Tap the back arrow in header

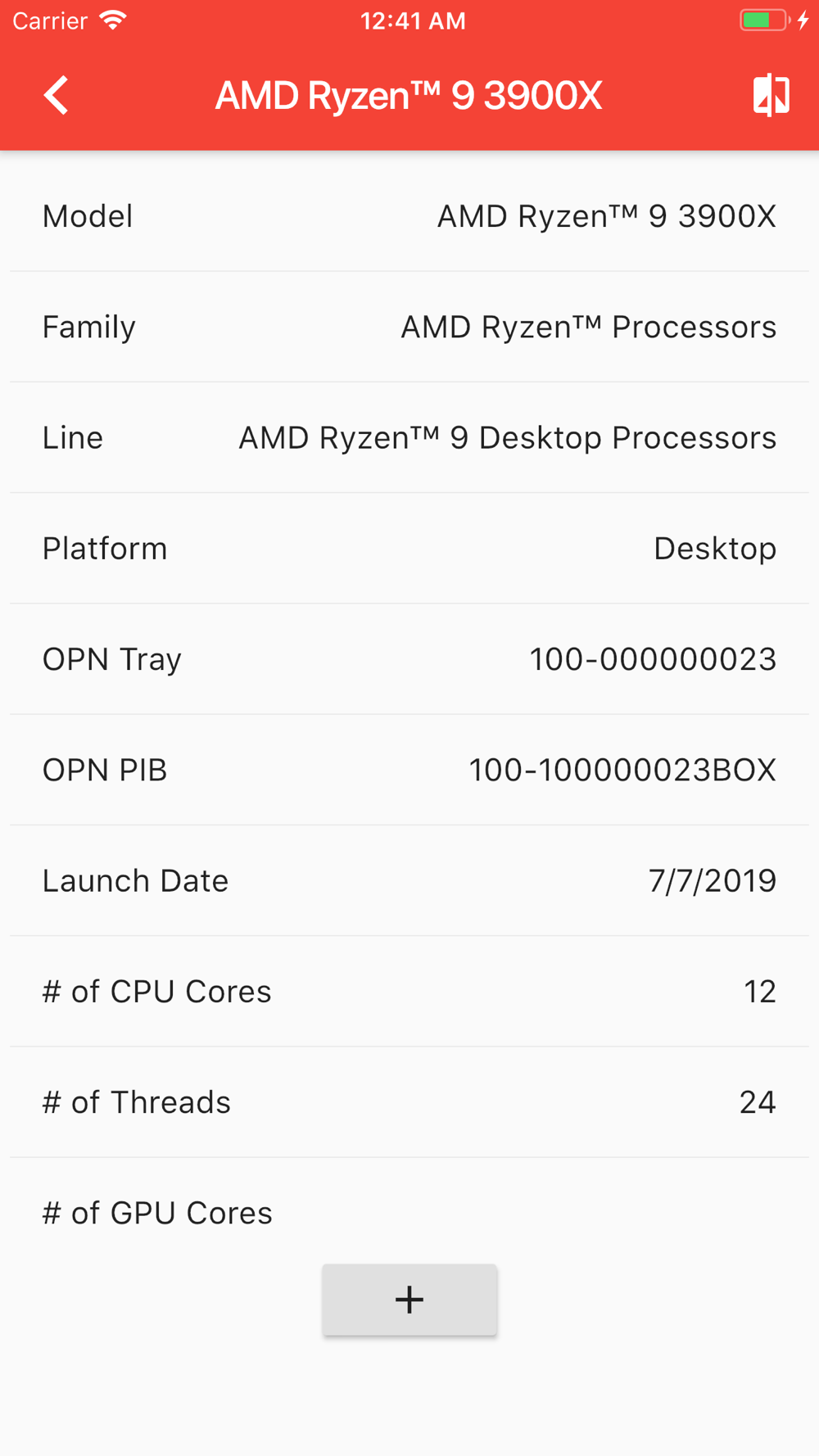56,95
